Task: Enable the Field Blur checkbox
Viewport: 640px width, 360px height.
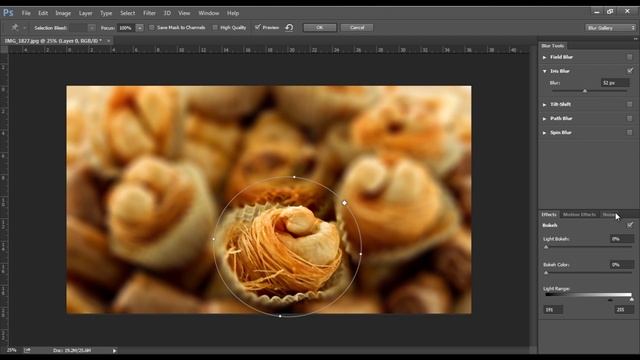Action: [629, 57]
